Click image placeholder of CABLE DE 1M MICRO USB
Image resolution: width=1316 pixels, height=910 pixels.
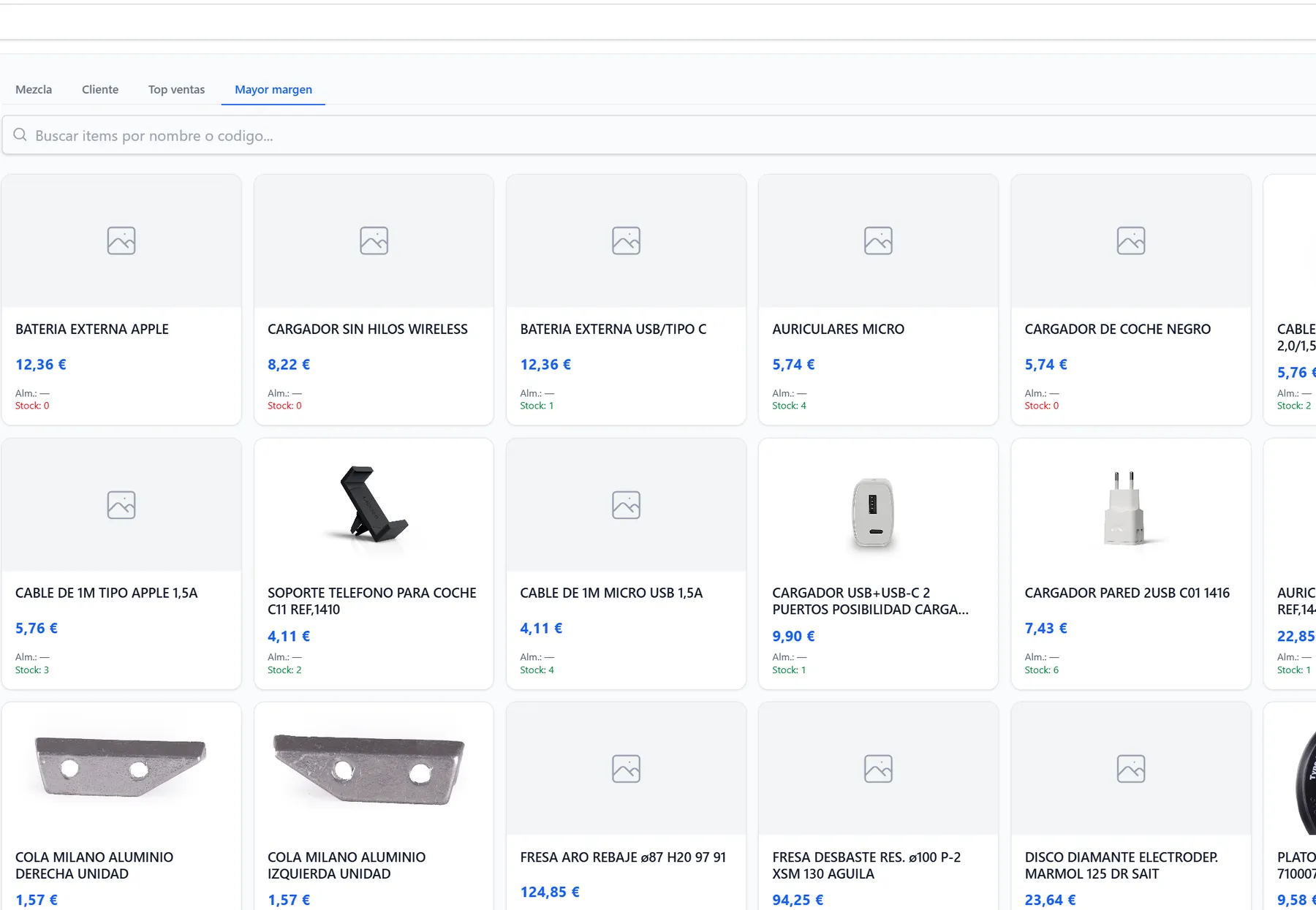tap(626, 504)
